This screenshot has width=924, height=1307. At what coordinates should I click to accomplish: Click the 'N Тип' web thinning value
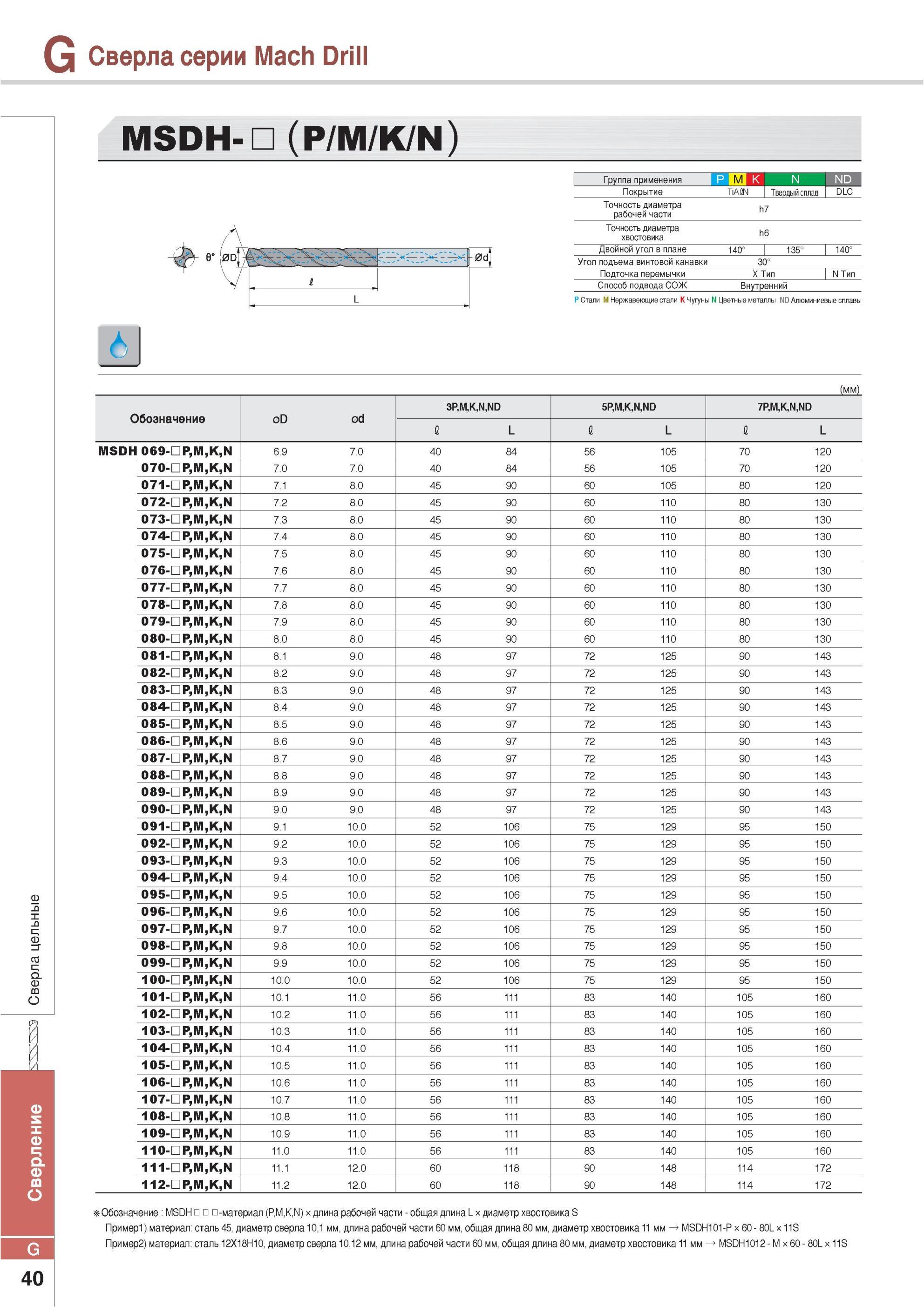(x=844, y=274)
